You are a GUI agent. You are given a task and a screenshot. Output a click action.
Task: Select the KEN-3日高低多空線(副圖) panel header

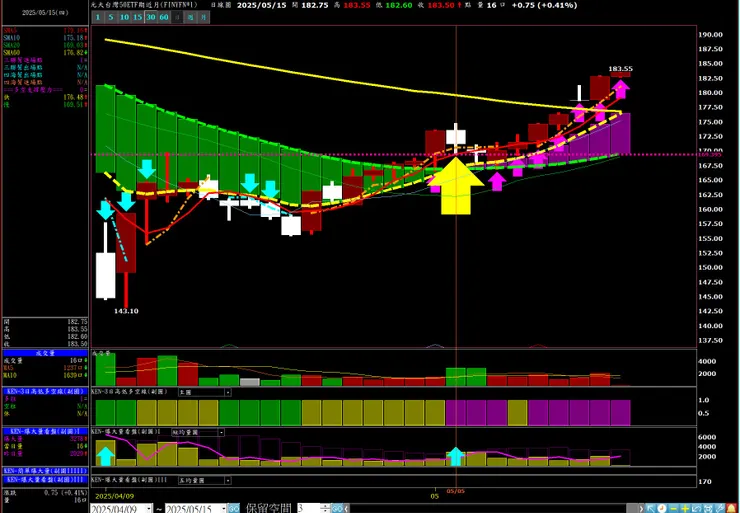tap(45, 392)
